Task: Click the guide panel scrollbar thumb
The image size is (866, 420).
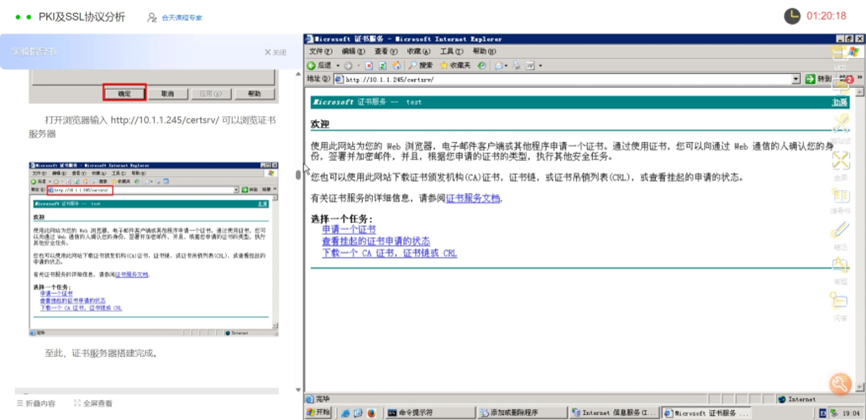Action: click(x=299, y=175)
